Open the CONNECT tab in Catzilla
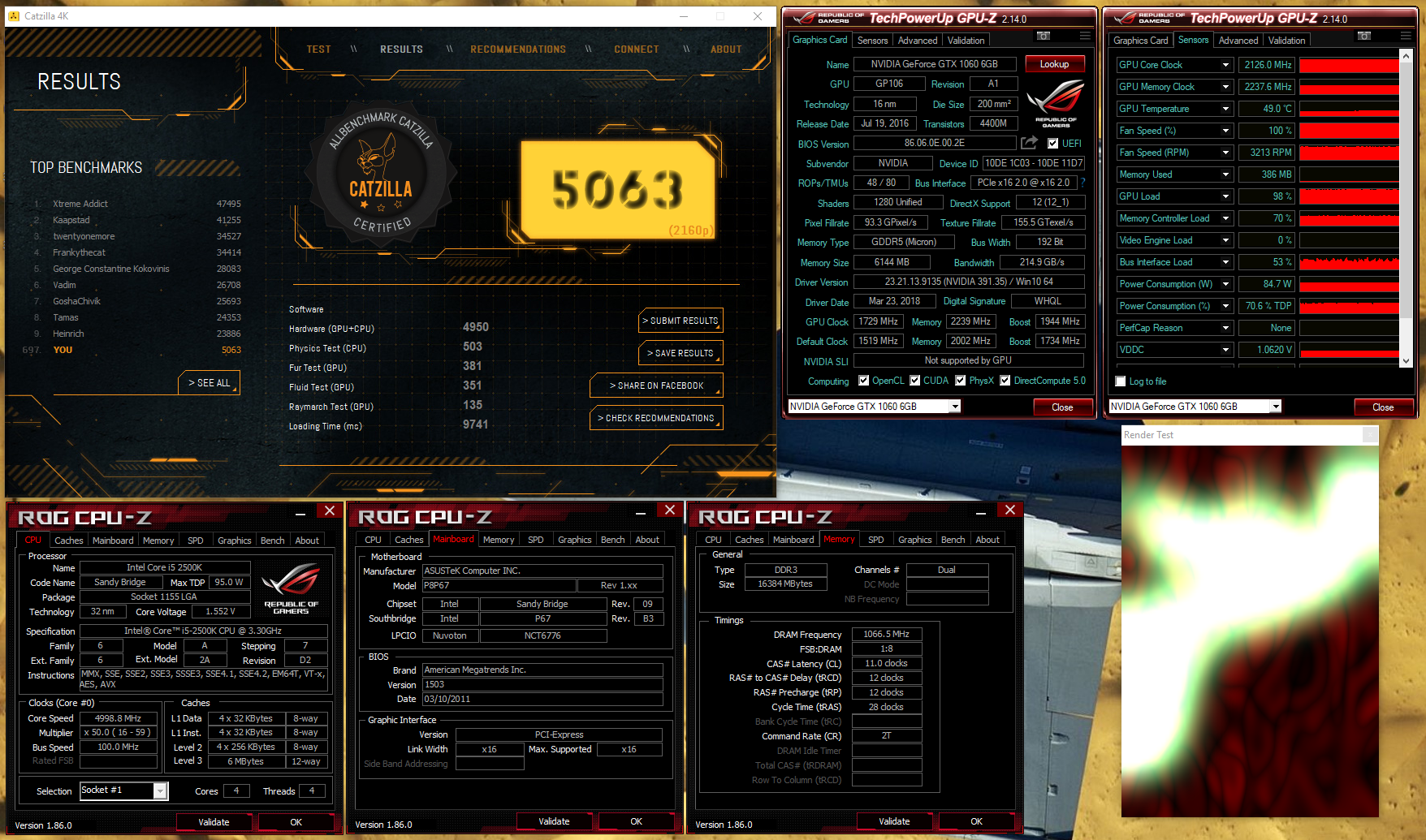The height and width of the screenshot is (840, 1426). [x=637, y=50]
